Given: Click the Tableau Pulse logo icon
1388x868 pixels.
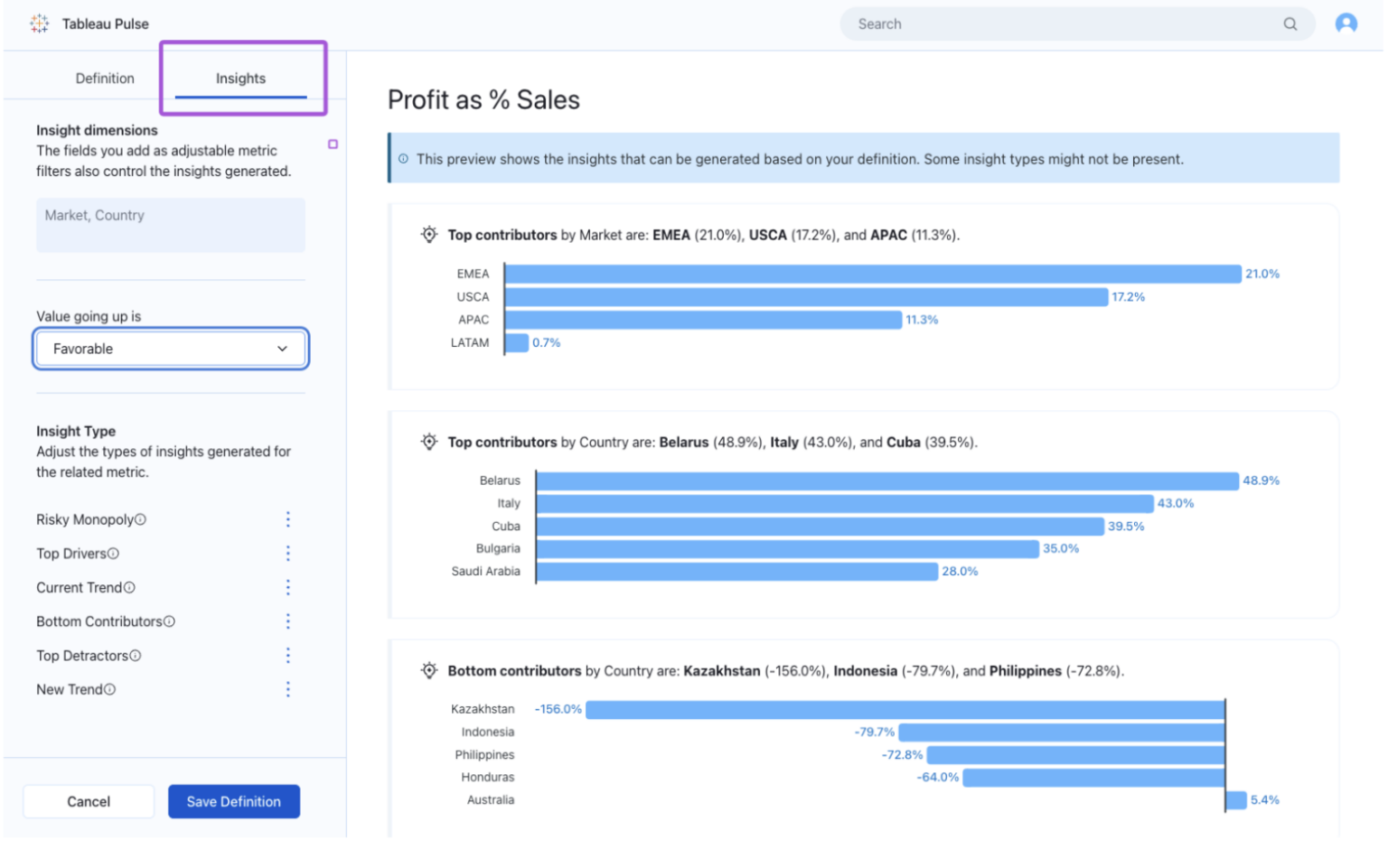Looking at the screenshot, I should click(38, 23).
